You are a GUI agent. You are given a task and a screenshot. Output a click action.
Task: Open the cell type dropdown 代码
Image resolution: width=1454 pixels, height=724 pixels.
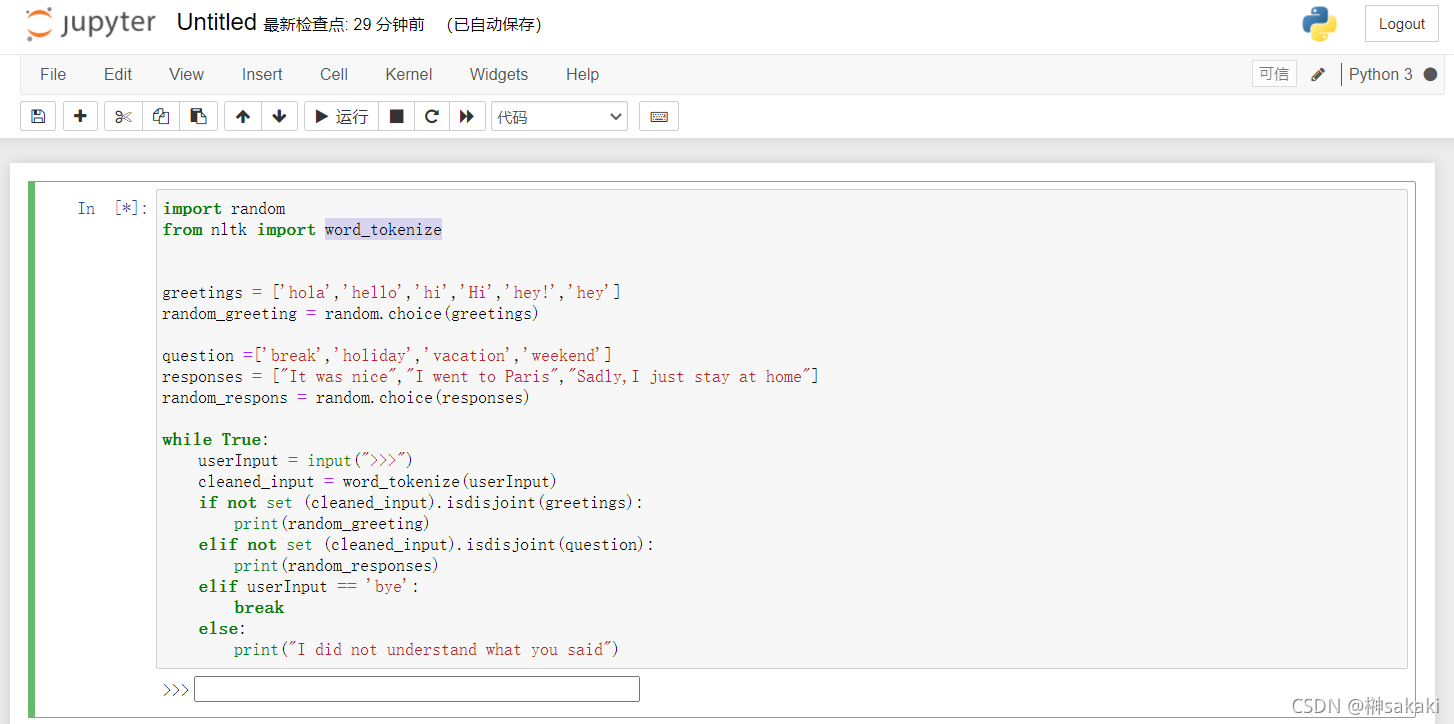(559, 116)
